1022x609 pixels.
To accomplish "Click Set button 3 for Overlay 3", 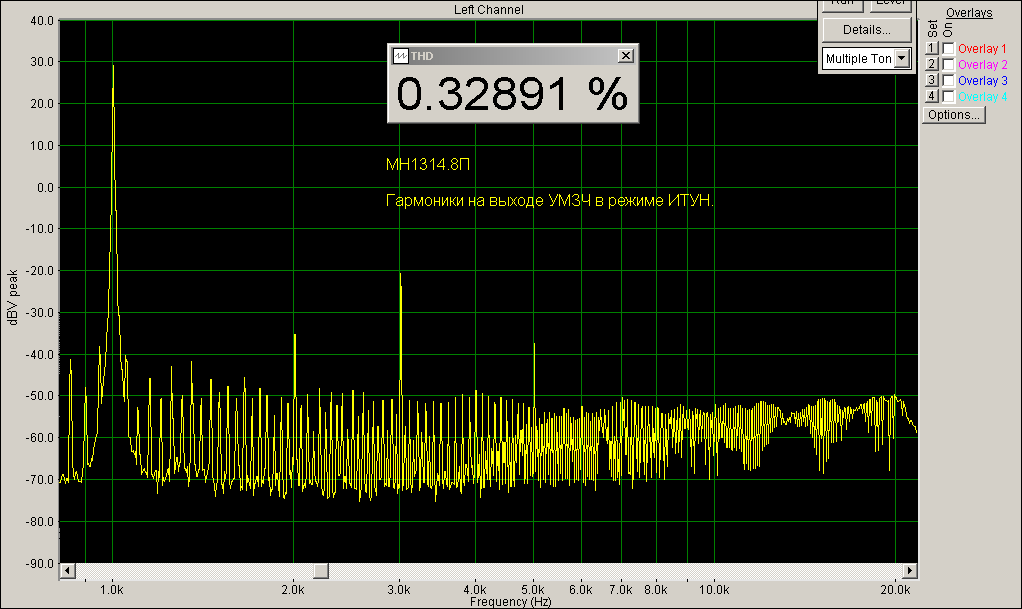I will click(x=931, y=80).
